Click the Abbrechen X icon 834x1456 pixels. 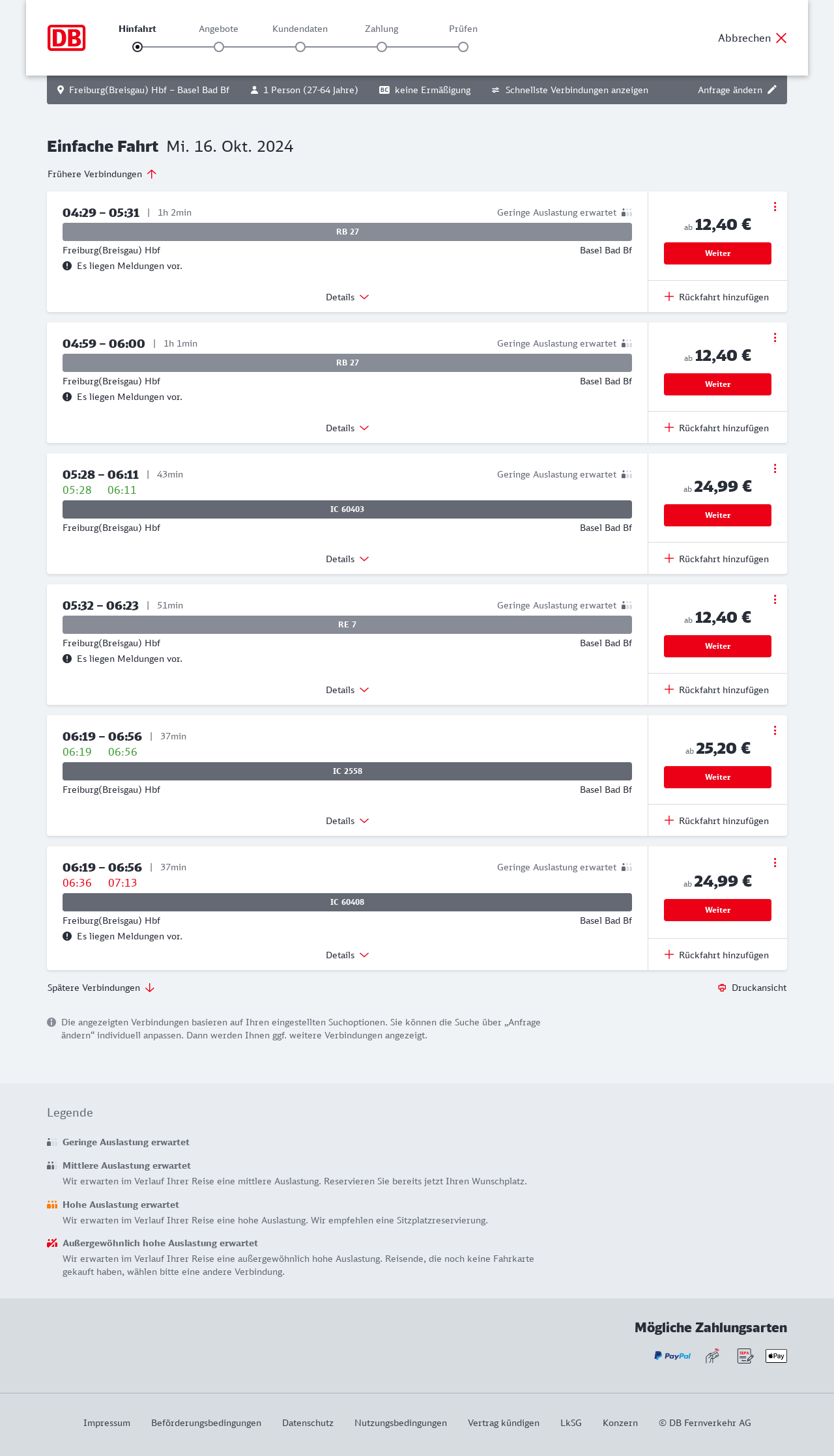781,38
